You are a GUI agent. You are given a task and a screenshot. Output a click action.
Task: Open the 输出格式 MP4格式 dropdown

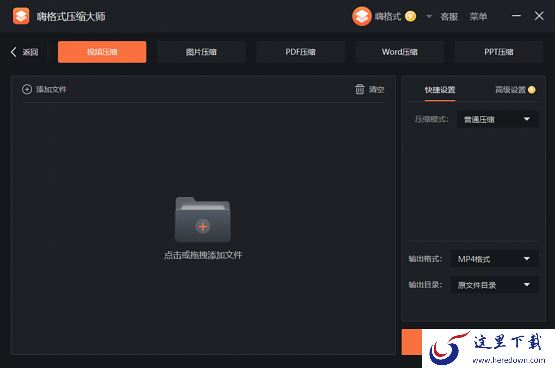495,259
